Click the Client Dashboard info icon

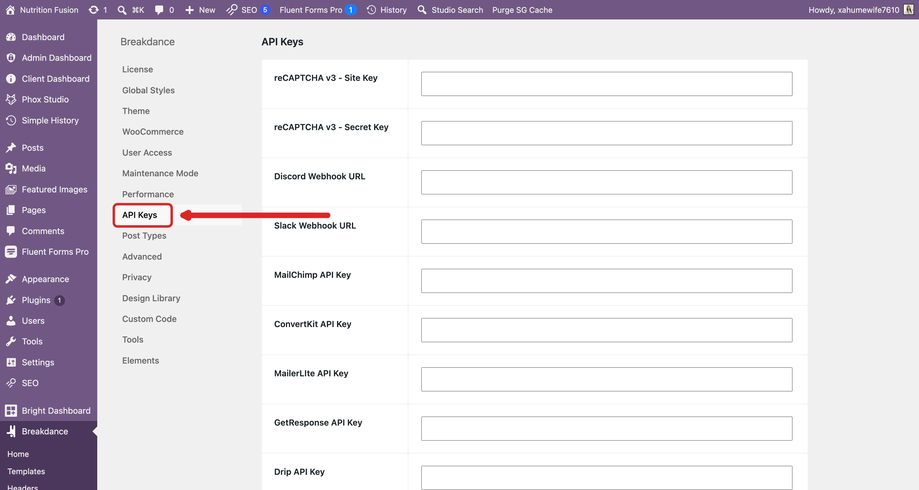pos(11,79)
